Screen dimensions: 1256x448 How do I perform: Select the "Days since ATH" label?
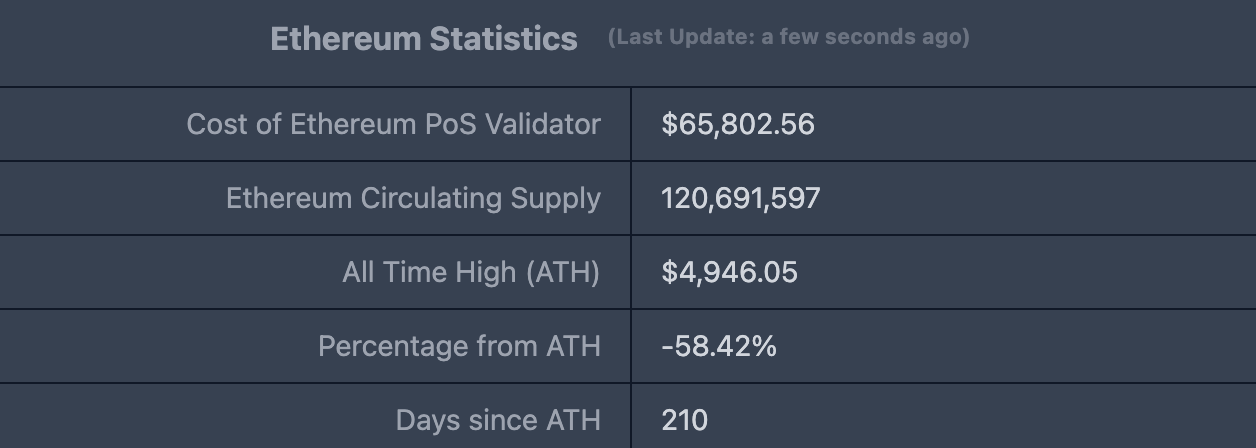[x=498, y=420]
